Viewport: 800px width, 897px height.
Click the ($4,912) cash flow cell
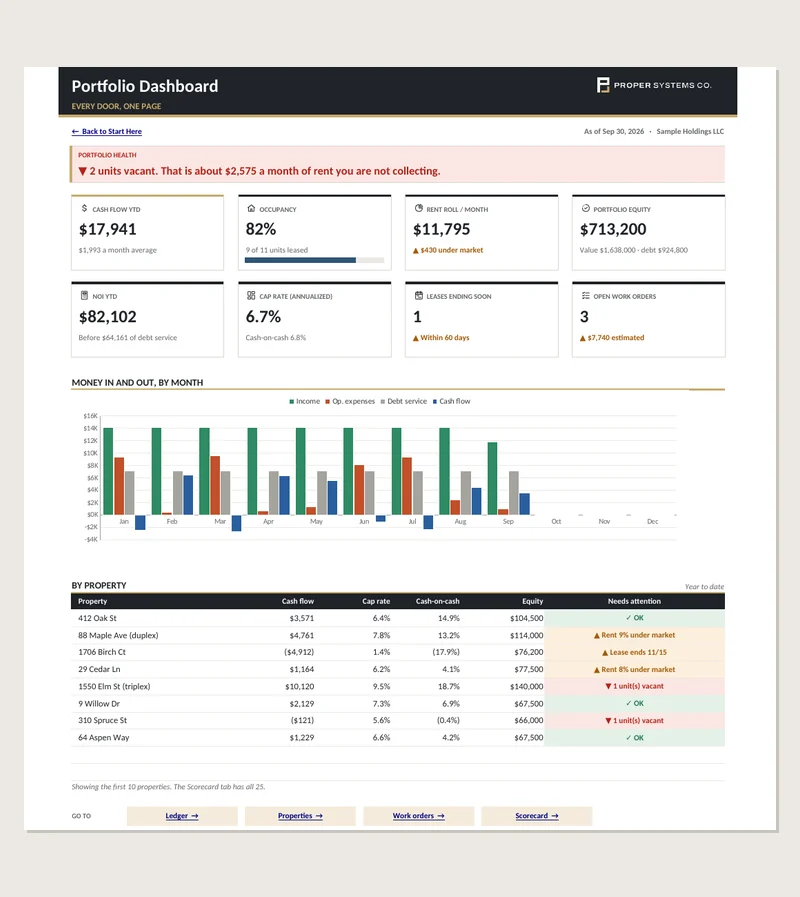click(x=299, y=652)
